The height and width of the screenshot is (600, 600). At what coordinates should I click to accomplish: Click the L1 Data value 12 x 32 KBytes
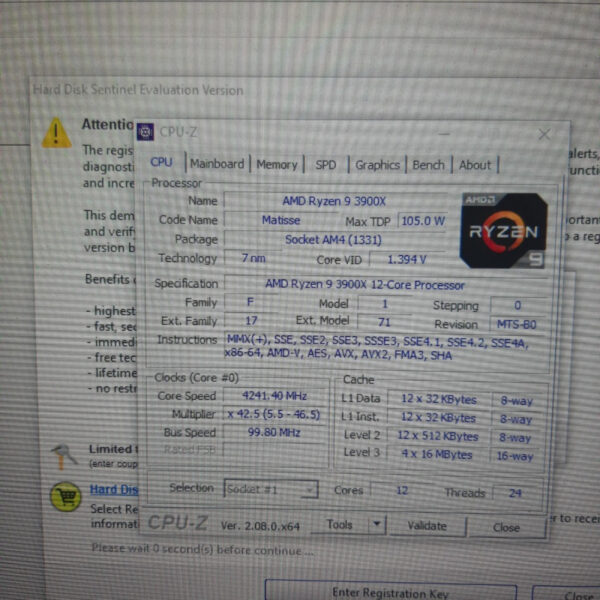coord(439,399)
